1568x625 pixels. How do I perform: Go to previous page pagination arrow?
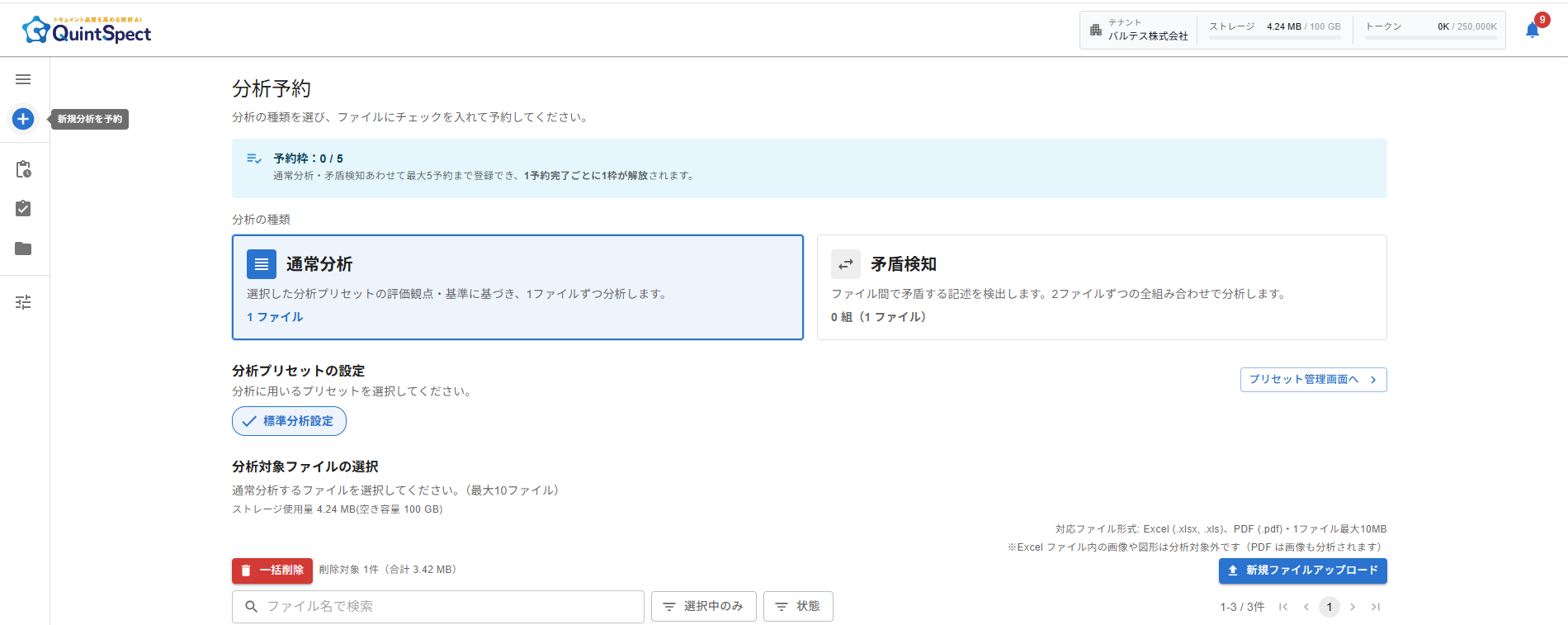[1306, 607]
